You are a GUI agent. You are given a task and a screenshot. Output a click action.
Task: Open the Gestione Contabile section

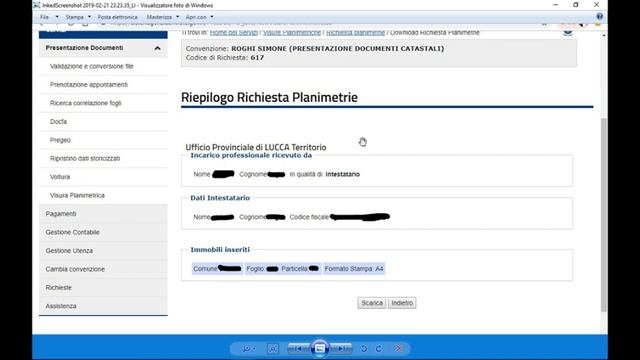pos(103,232)
